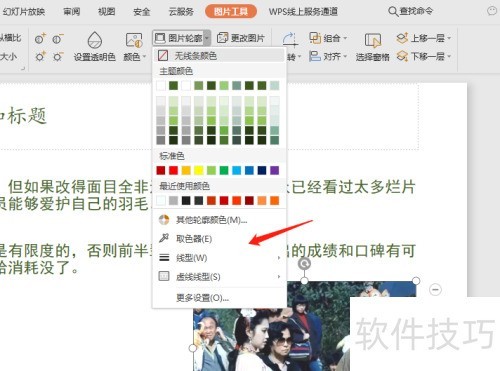500x371 pixels.
Task: Switch to the 视图 tab
Action: point(106,11)
